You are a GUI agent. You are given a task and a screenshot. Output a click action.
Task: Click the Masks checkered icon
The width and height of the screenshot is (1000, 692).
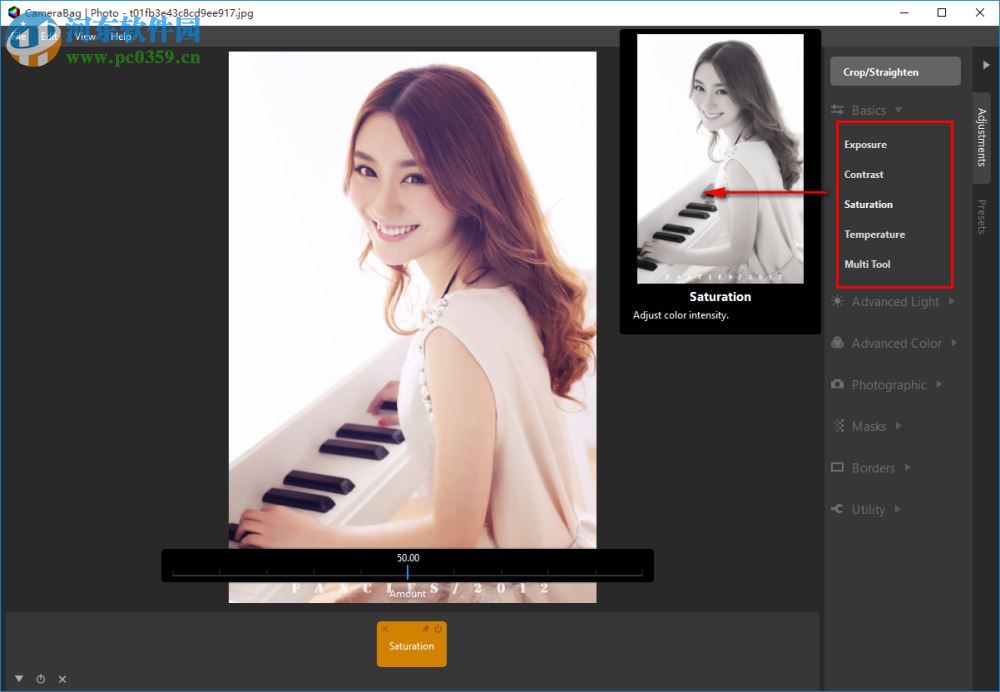[x=839, y=425]
